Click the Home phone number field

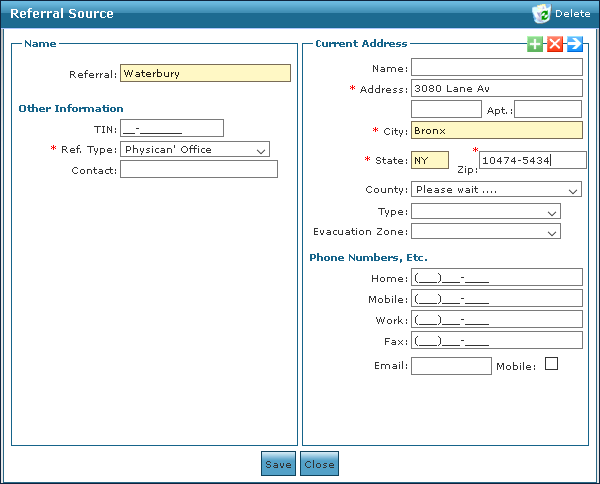coord(497,277)
